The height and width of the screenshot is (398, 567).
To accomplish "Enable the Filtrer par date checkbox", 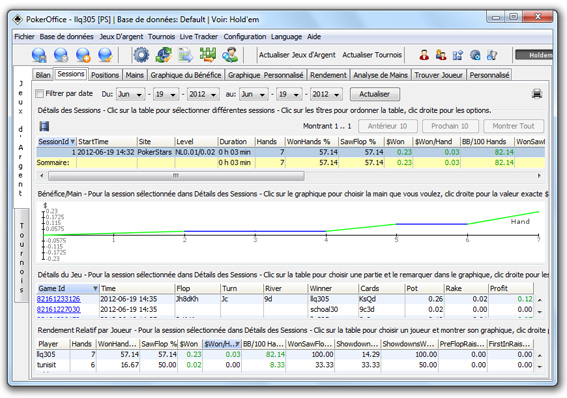I will click(39, 94).
